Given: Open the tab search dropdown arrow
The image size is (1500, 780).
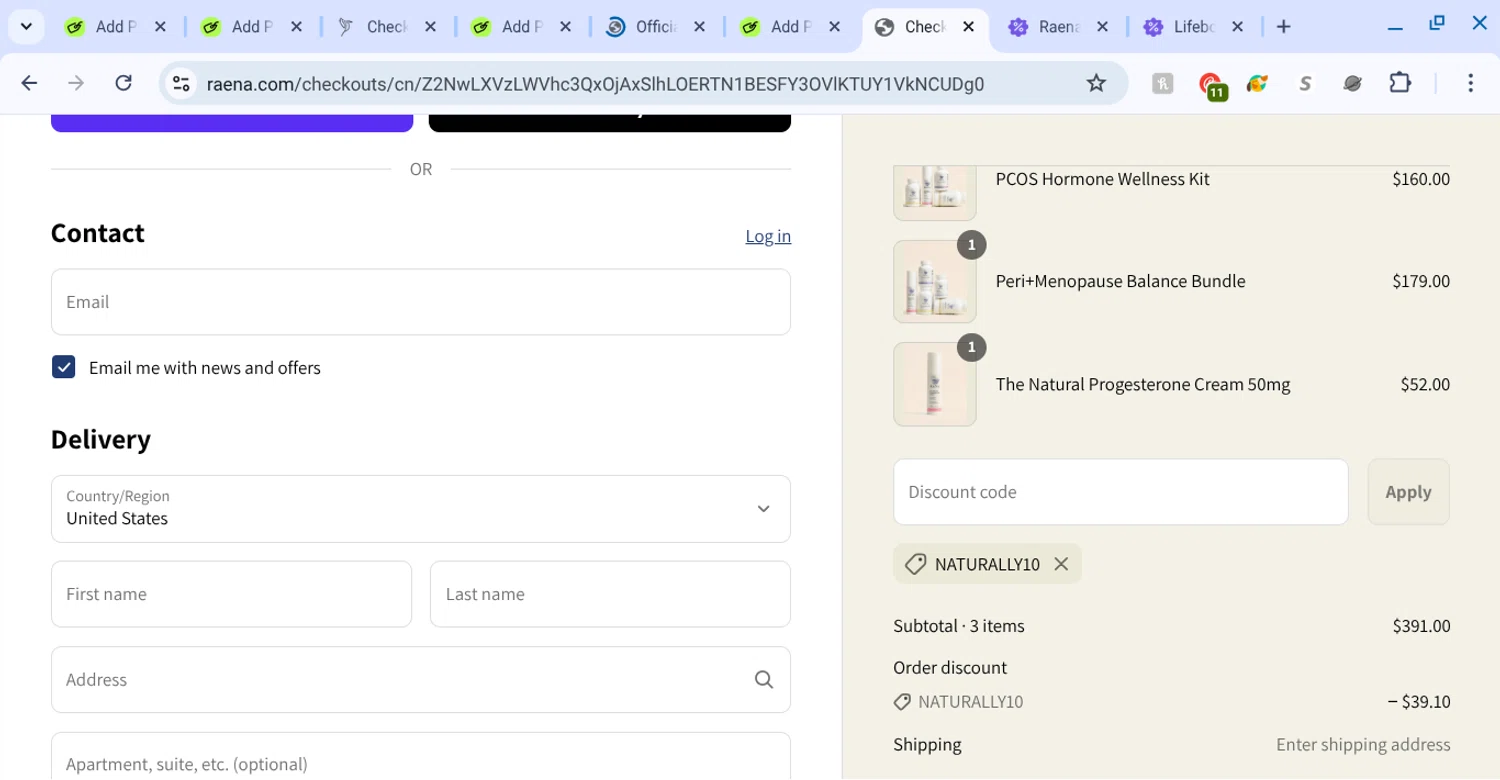Looking at the screenshot, I should [26, 27].
